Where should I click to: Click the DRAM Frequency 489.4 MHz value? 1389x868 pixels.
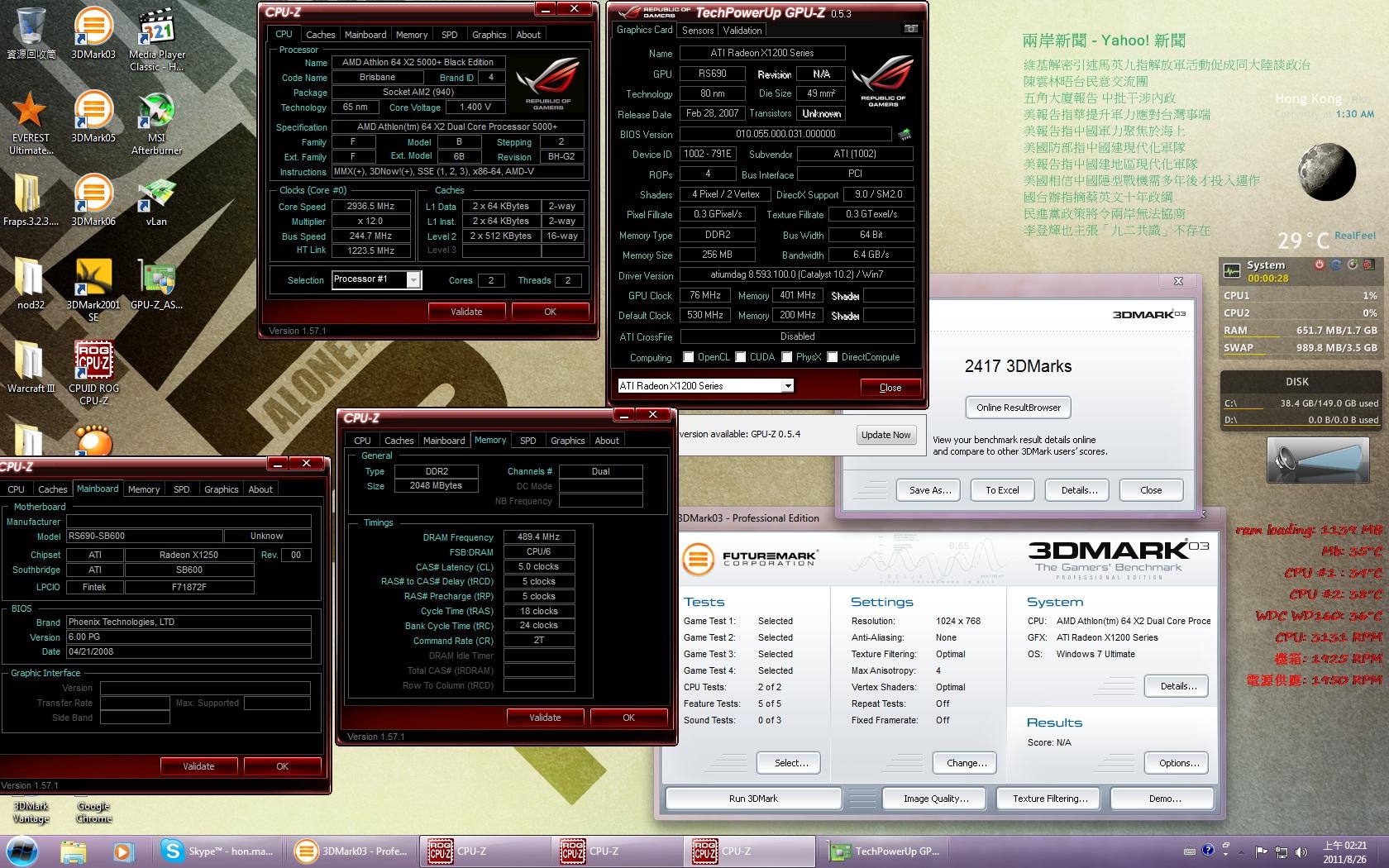(539, 537)
